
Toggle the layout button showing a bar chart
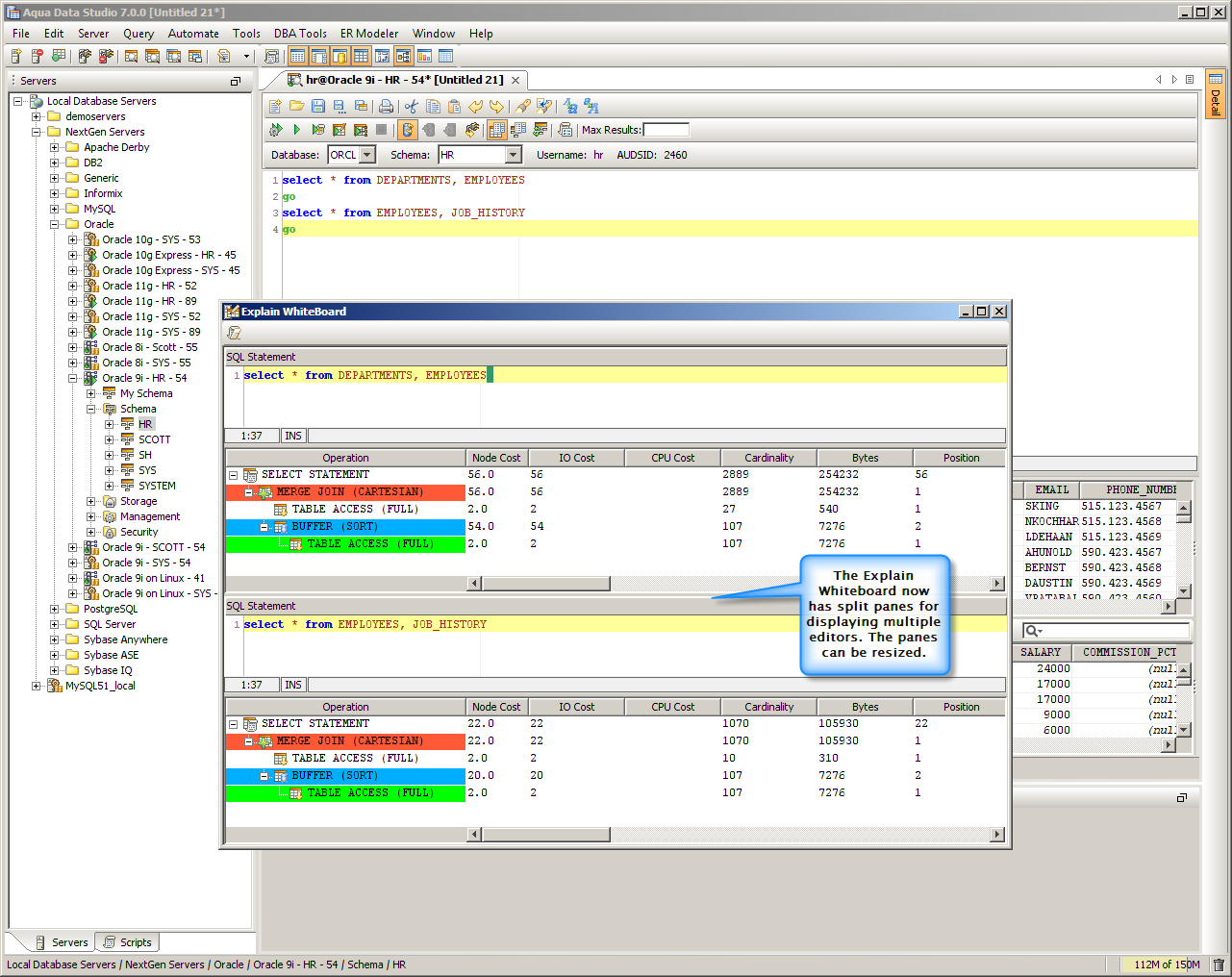(x=424, y=57)
